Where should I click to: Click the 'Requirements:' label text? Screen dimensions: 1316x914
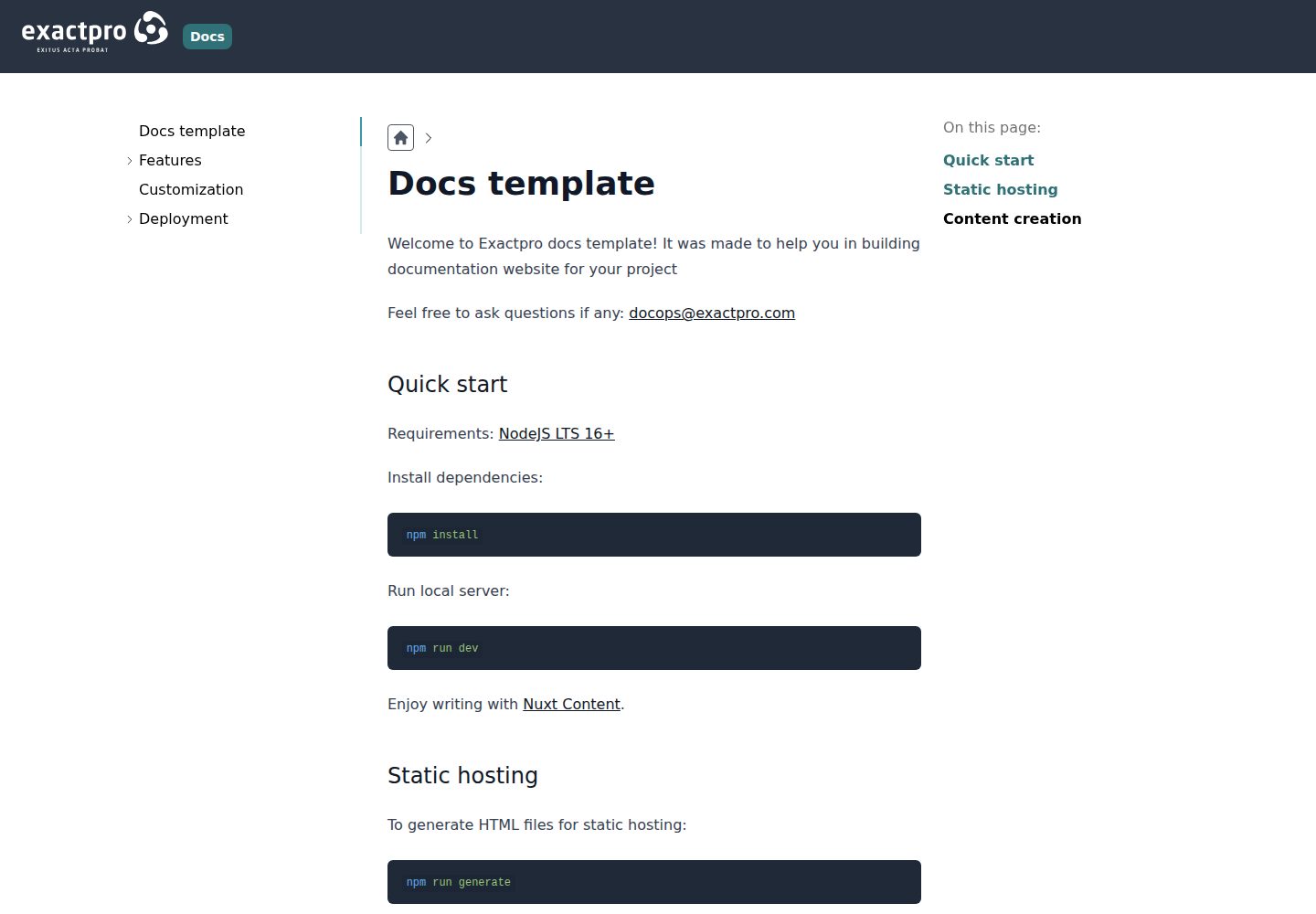pyautogui.click(x=440, y=433)
